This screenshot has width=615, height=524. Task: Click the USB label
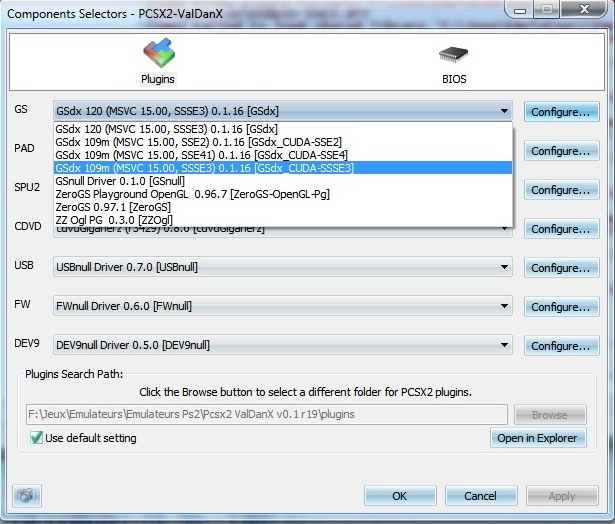pos(24,265)
